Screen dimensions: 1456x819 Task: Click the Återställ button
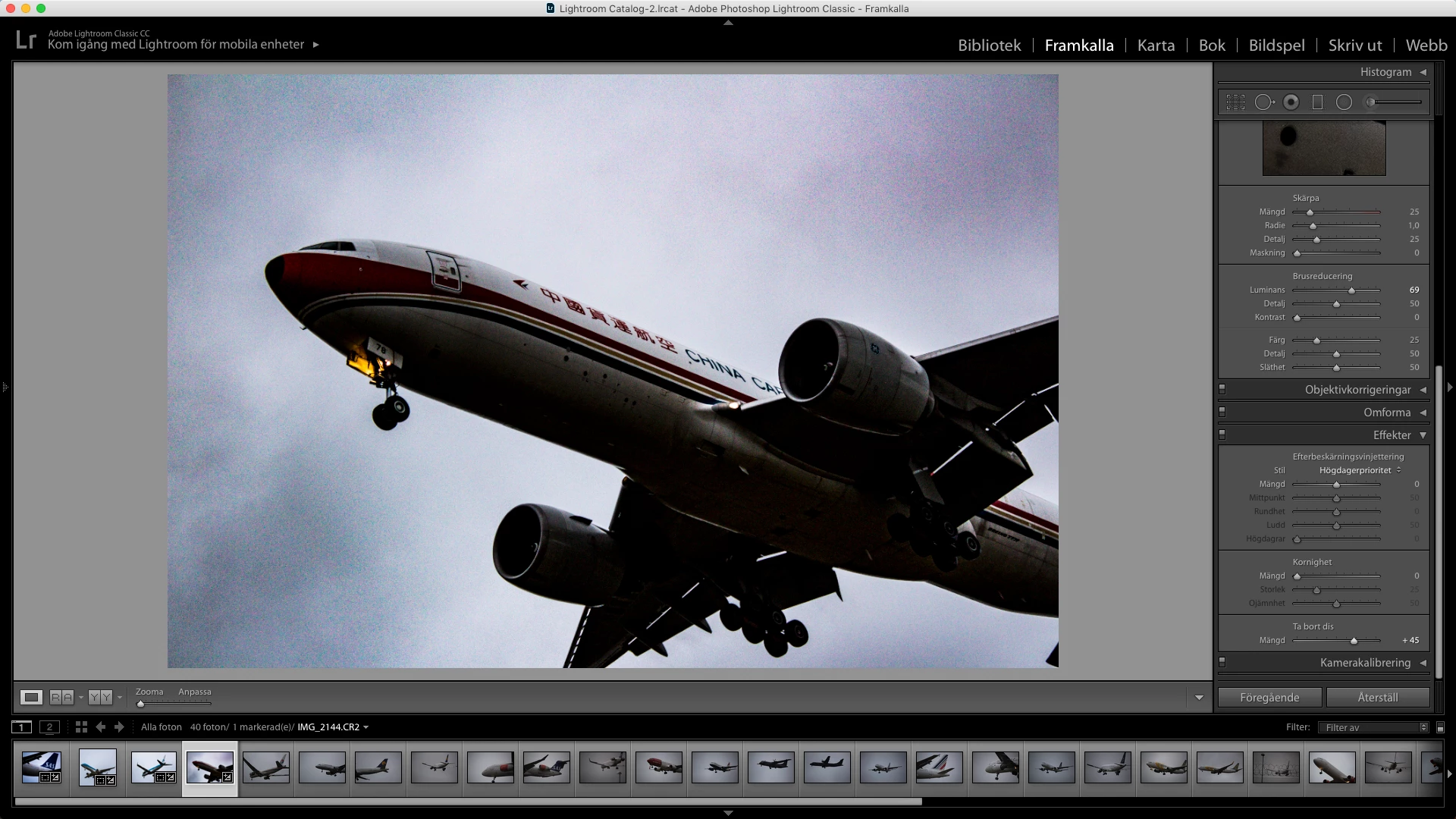tap(1377, 697)
